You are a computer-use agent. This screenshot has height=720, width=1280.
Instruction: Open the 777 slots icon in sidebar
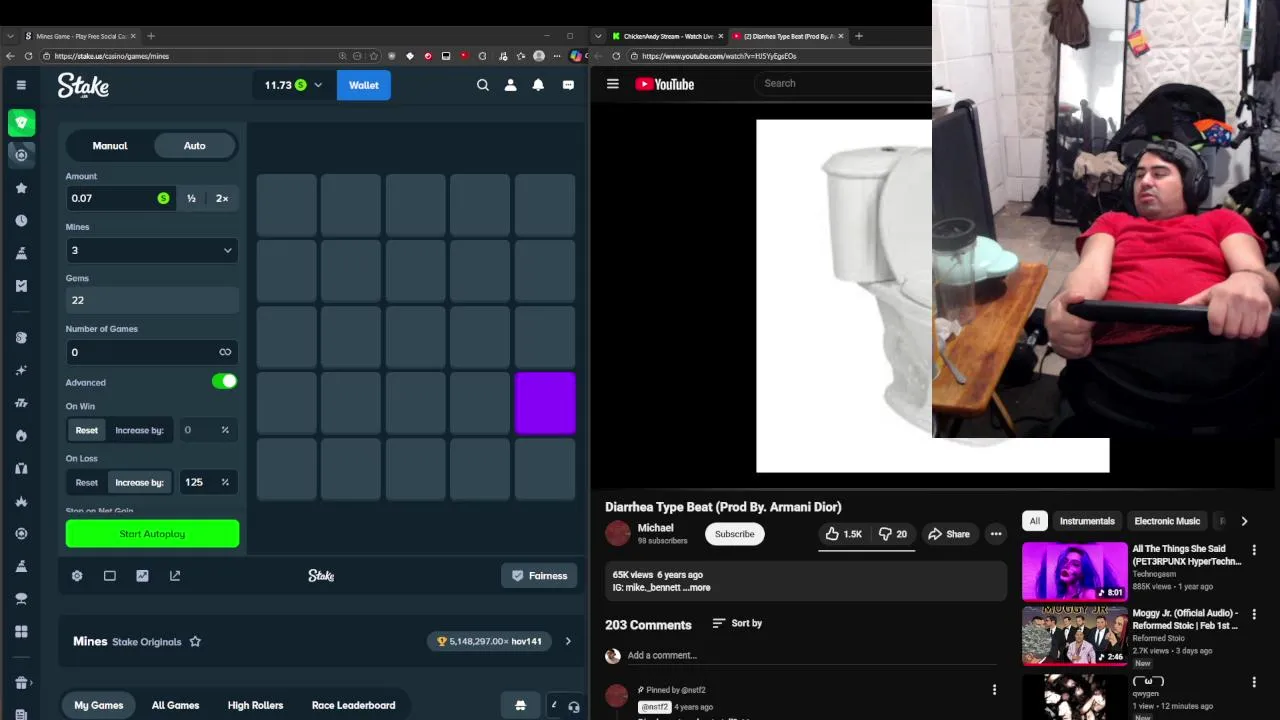pyautogui.click(x=21, y=403)
